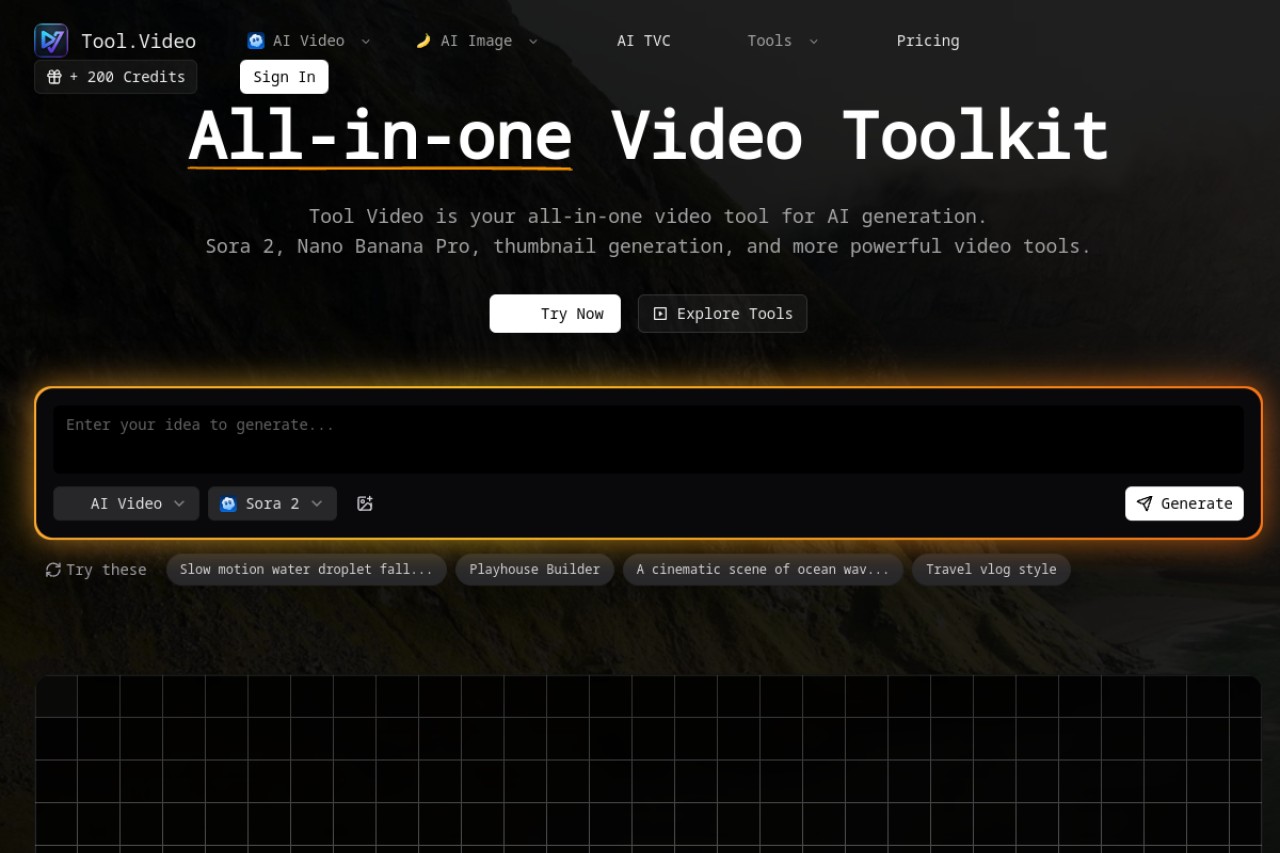This screenshot has width=1280, height=853.
Task: Click the 'All-in-one Video Toolkit' heading
Action: 648,135
